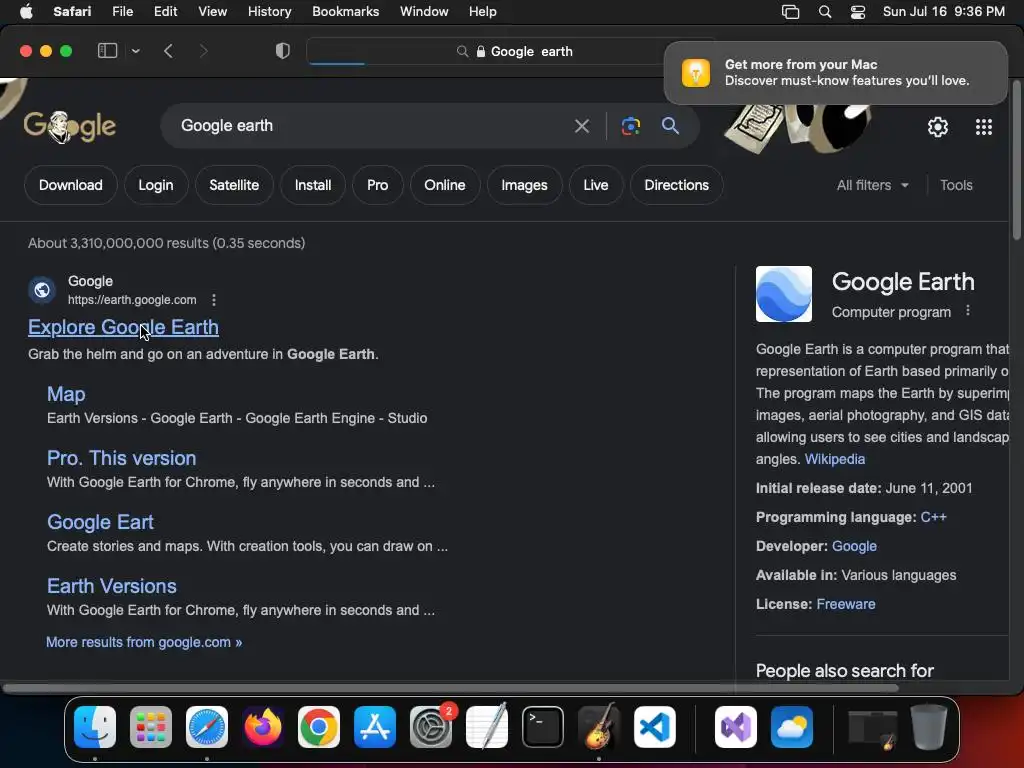Select the Satellite filter chip
This screenshot has height=768, width=1024.
point(234,185)
